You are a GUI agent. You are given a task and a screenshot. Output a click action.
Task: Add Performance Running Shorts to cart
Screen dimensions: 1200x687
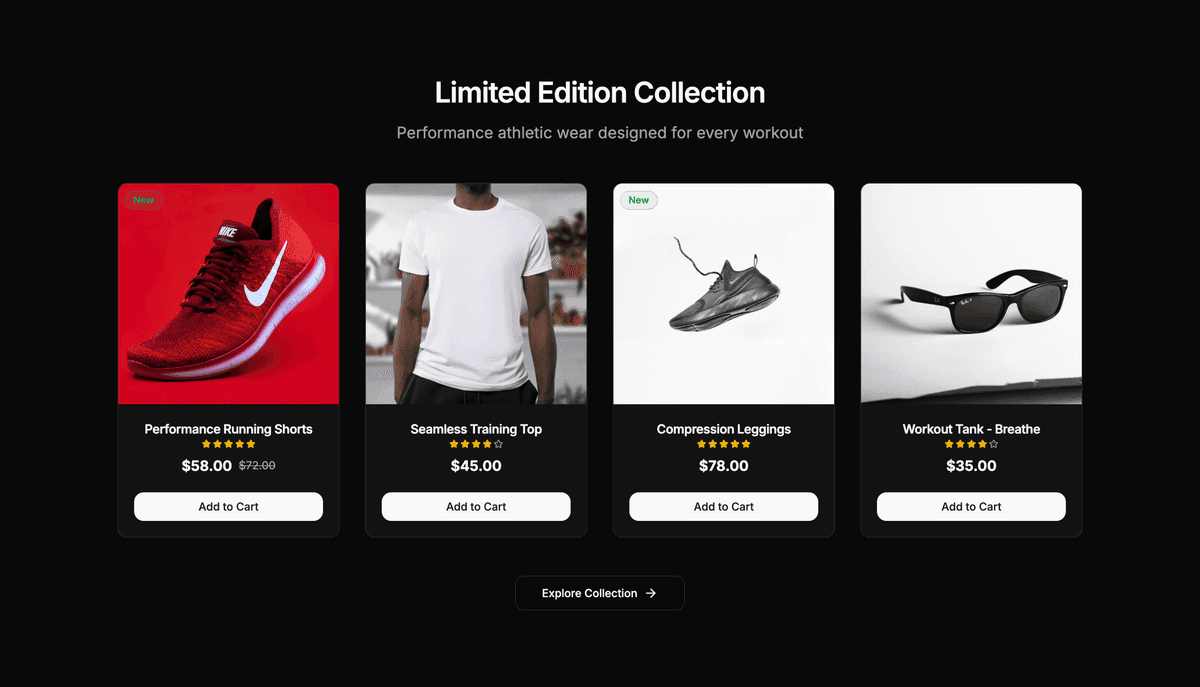(x=228, y=506)
